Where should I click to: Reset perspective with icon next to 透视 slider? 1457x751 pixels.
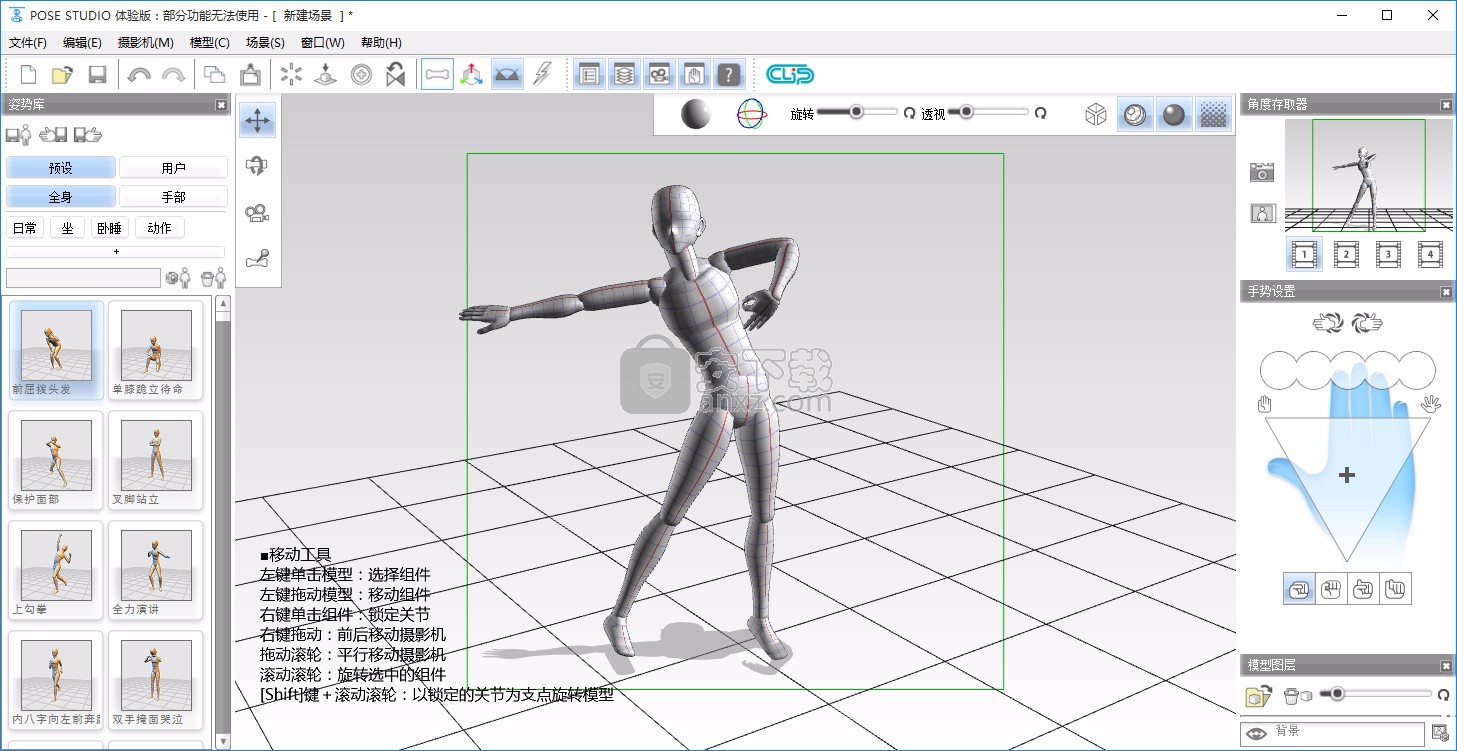point(1041,114)
